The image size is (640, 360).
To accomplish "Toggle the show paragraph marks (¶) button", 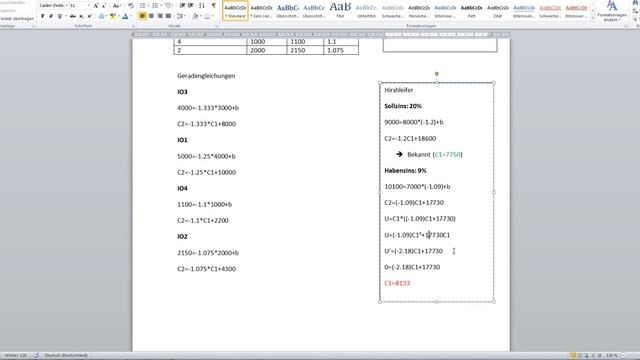I will [213, 5].
